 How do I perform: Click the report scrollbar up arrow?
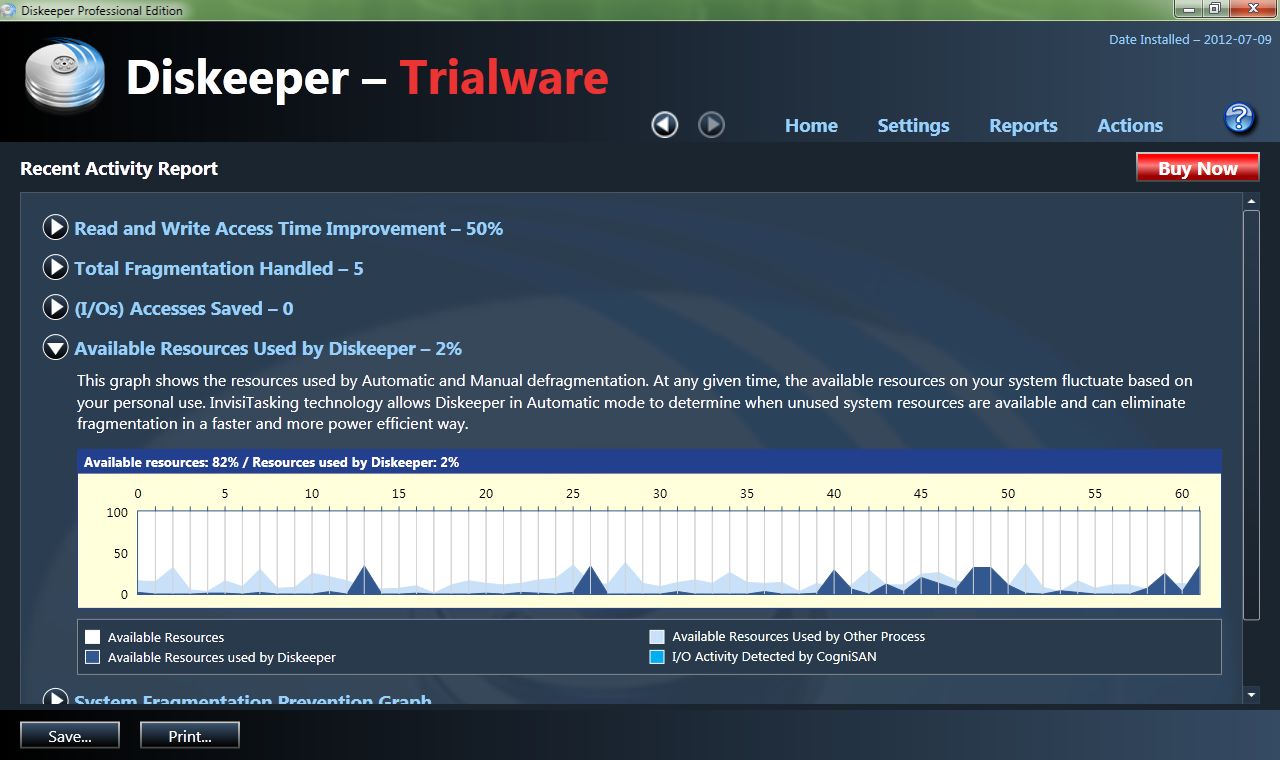pyautogui.click(x=1251, y=202)
